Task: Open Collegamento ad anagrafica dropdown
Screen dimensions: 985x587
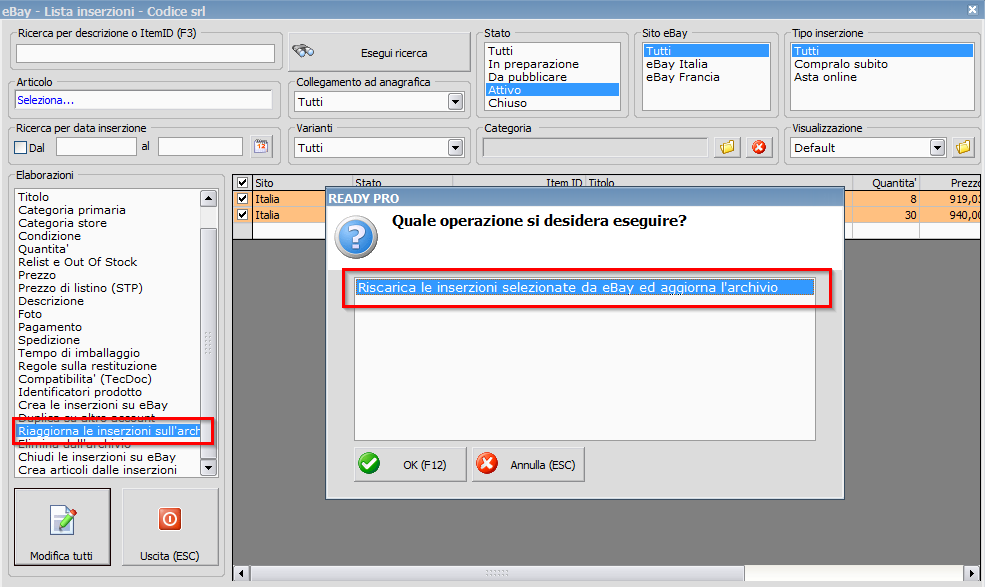Action: click(x=455, y=102)
